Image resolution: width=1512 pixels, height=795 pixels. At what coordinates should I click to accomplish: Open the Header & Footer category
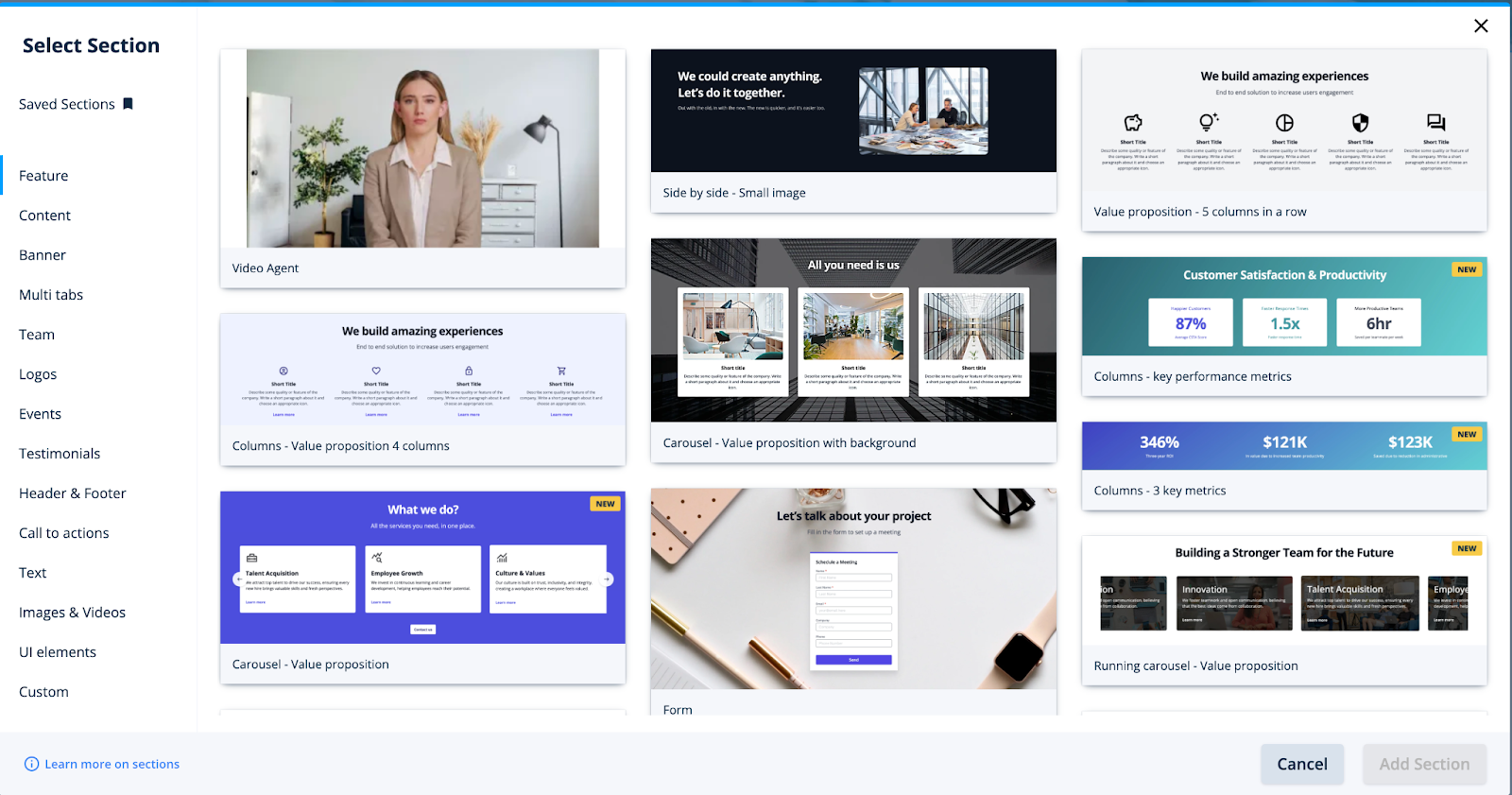73,493
